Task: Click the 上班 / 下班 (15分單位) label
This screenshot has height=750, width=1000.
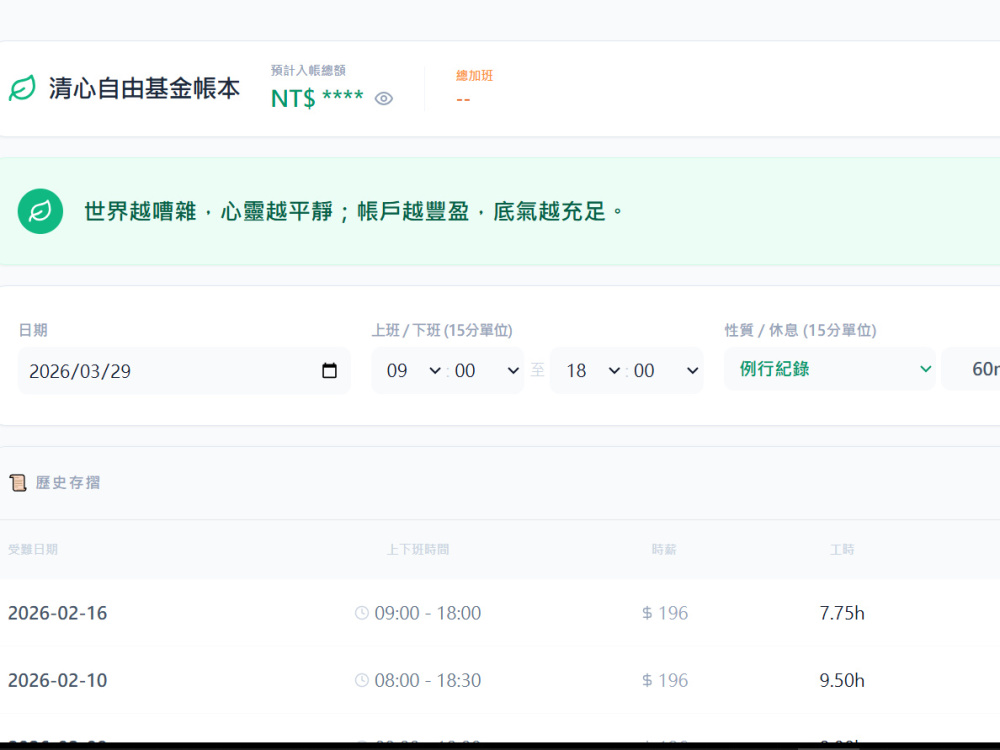Action: tap(442, 330)
